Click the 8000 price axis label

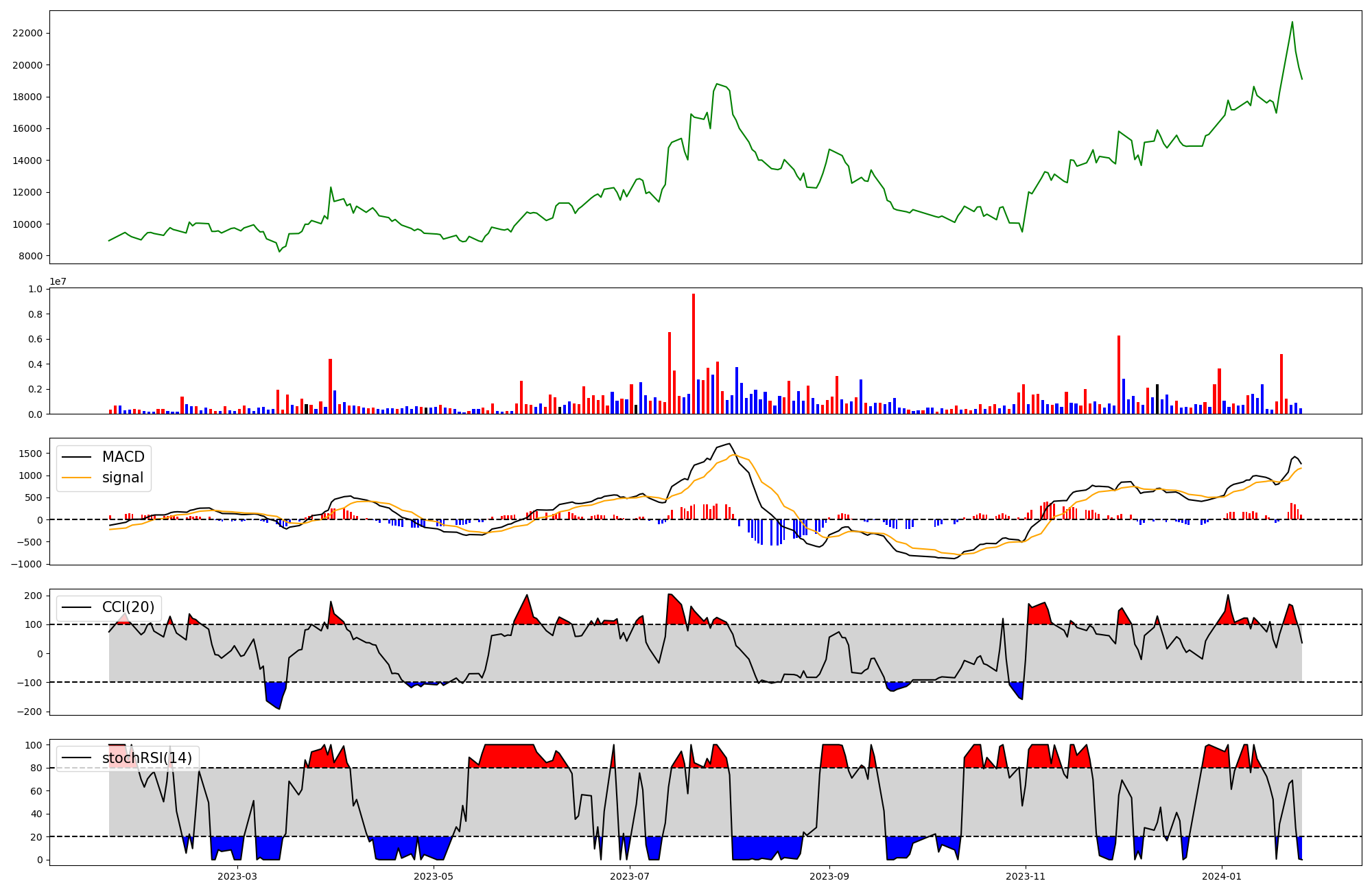coord(30,256)
